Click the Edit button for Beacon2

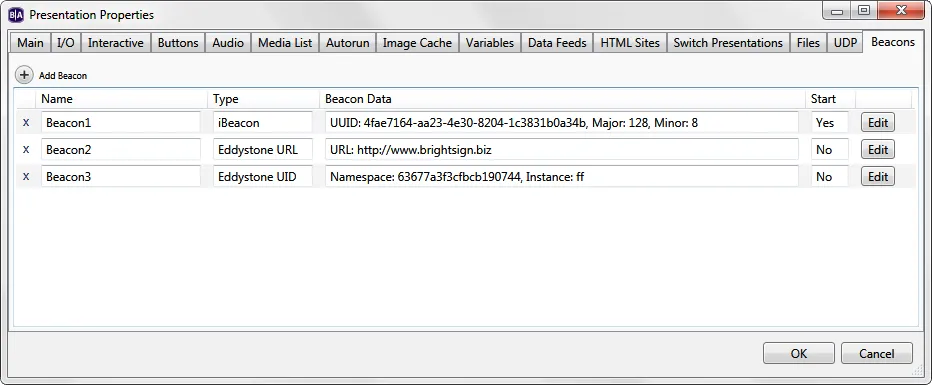point(878,150)
